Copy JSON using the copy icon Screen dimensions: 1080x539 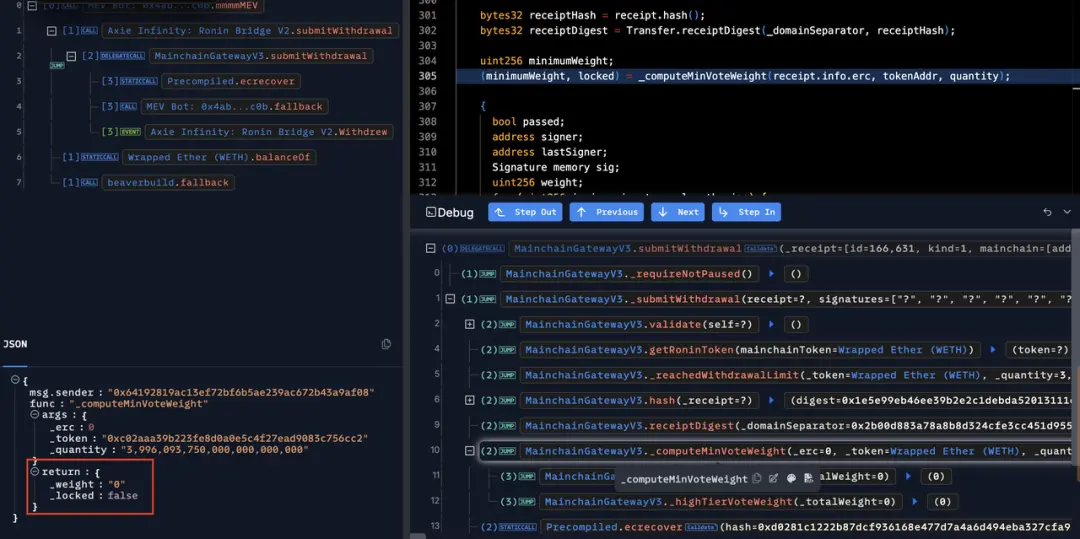click(x=386, y=344)
